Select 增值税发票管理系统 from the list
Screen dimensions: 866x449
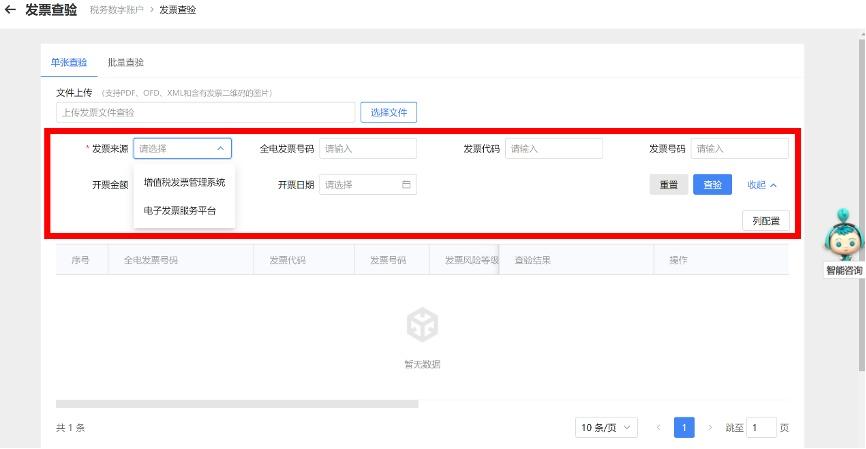[x=184, y=183]
